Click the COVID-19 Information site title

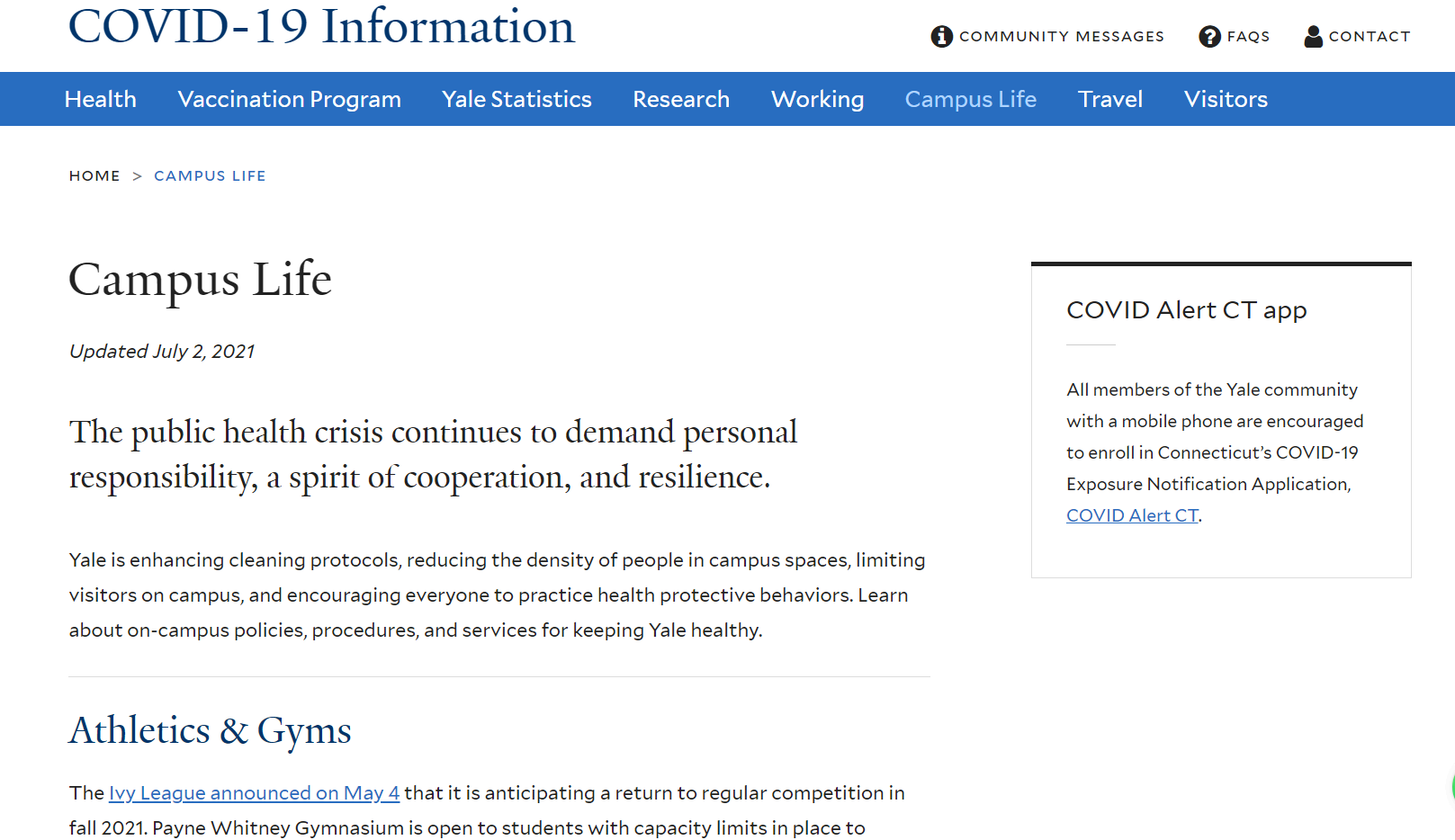[x=321, y=25]
